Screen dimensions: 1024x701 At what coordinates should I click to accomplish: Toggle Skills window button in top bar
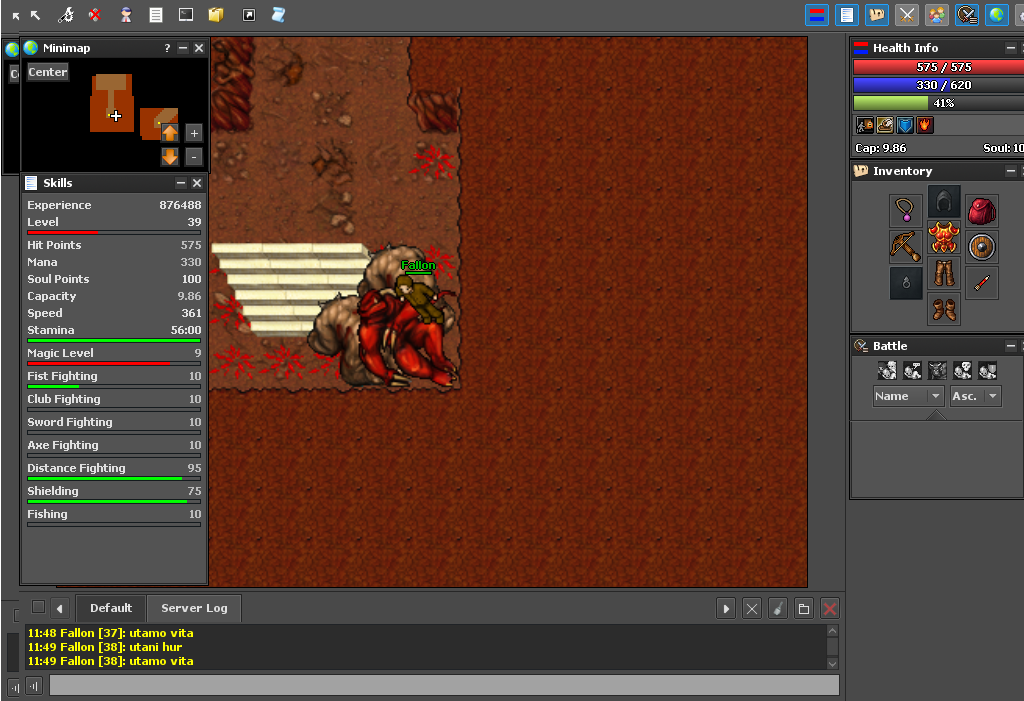(x=847, y=15)
